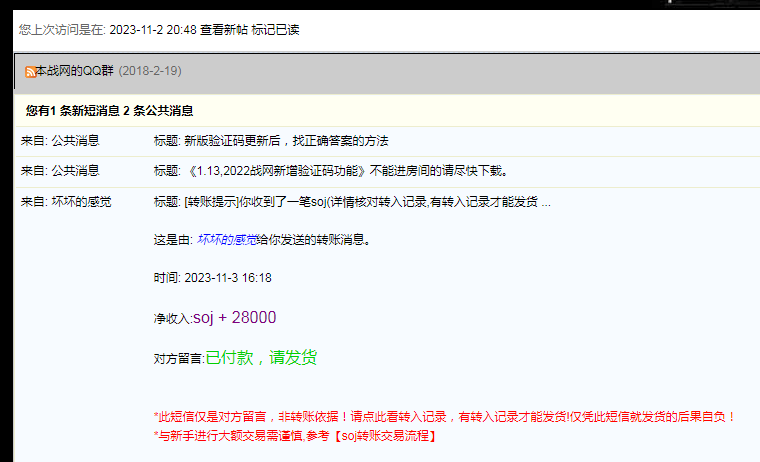Click the purple soj + 28000 amount
This screenshot has height=462, width=760.
pyautogui.click(x=234, y=317)
